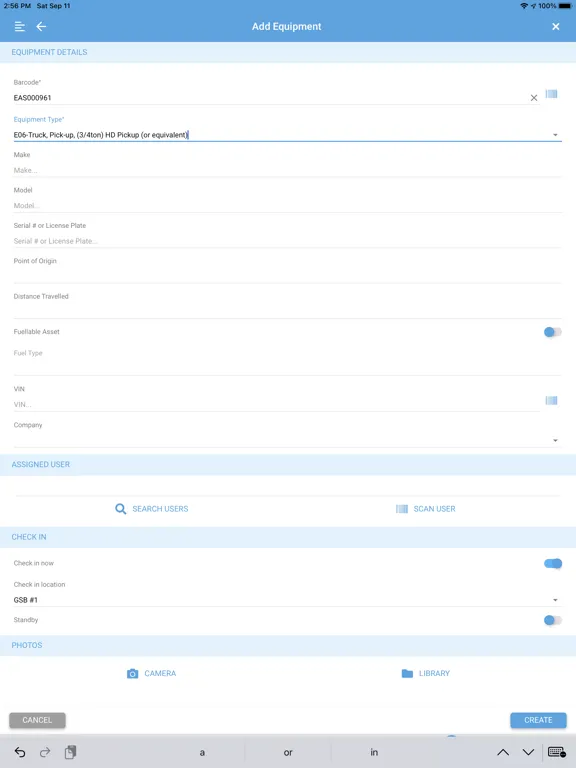Click SCAN USER link
The image size is (576, 768).
[434, 509]
